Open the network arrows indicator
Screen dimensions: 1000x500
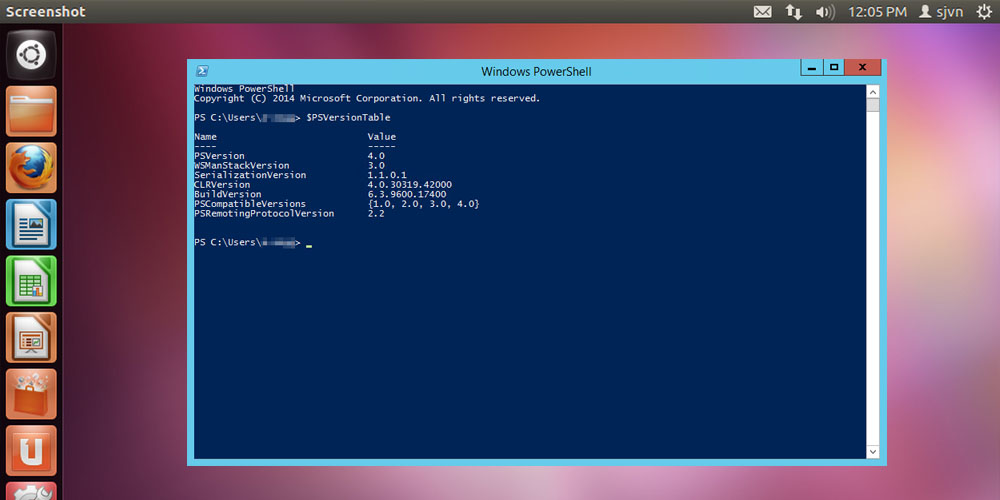(x=793, y=11)
